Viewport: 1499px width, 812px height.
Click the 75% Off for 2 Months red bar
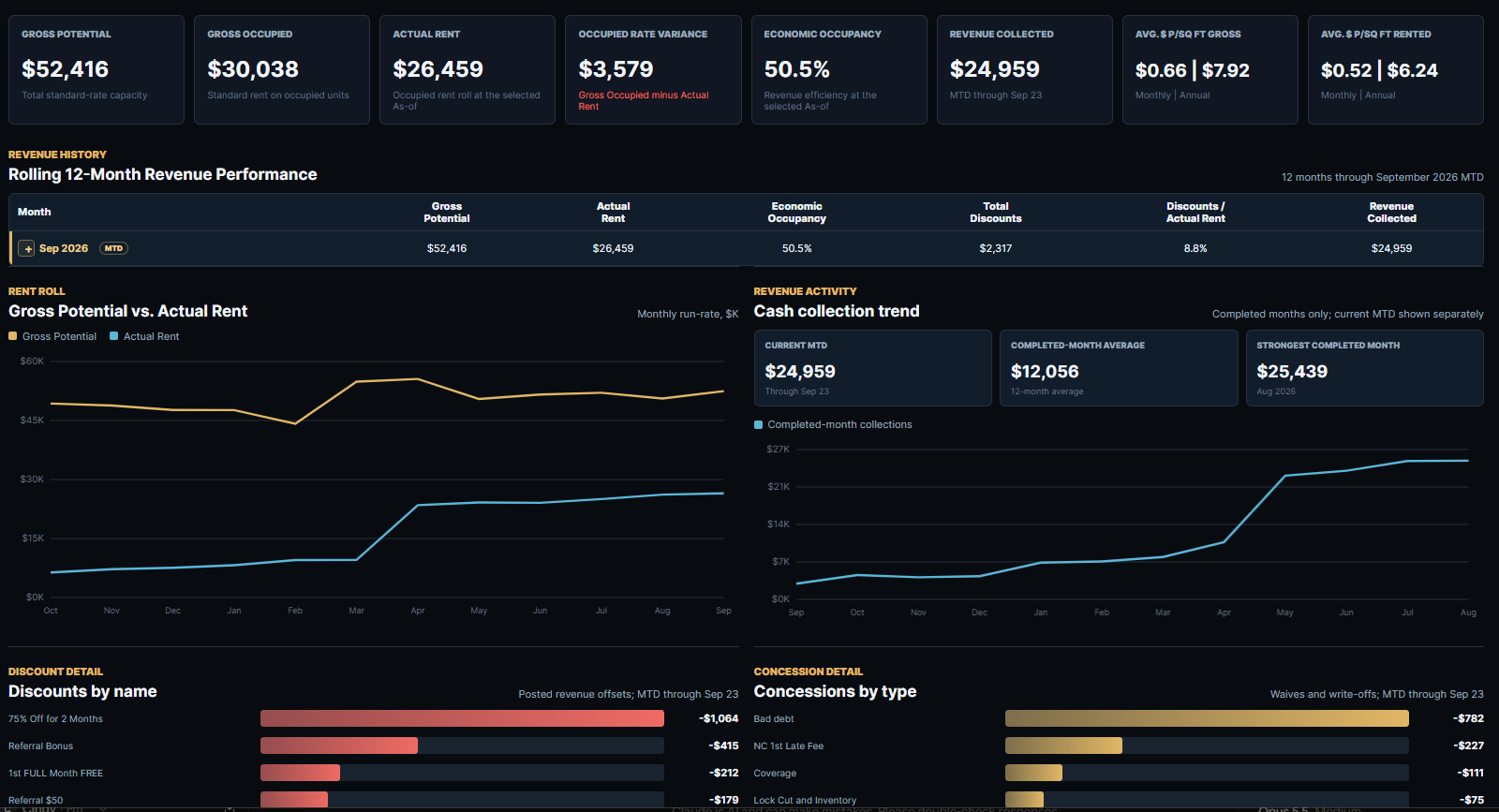[462, 718]
